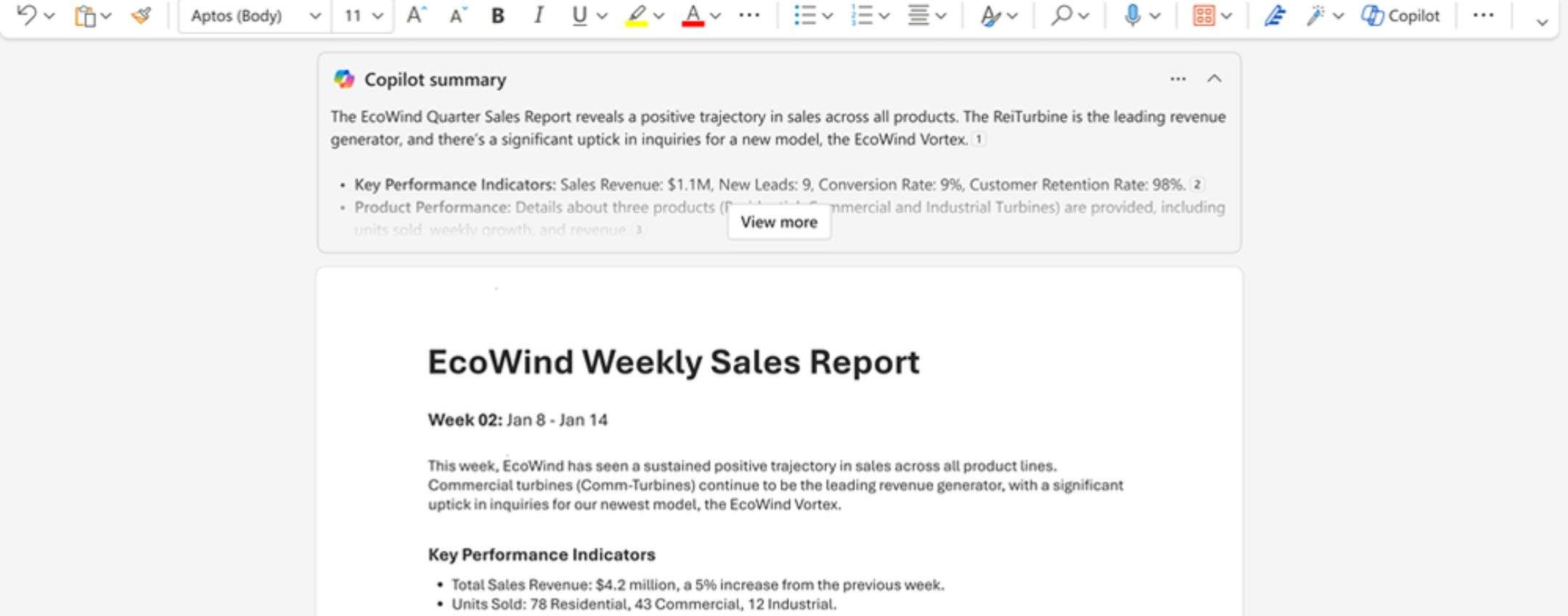Click the EcoWind Weekly Sales Report heading
Screen dimensions: 1568x616
pyautogui.click(x=673, y=362)
